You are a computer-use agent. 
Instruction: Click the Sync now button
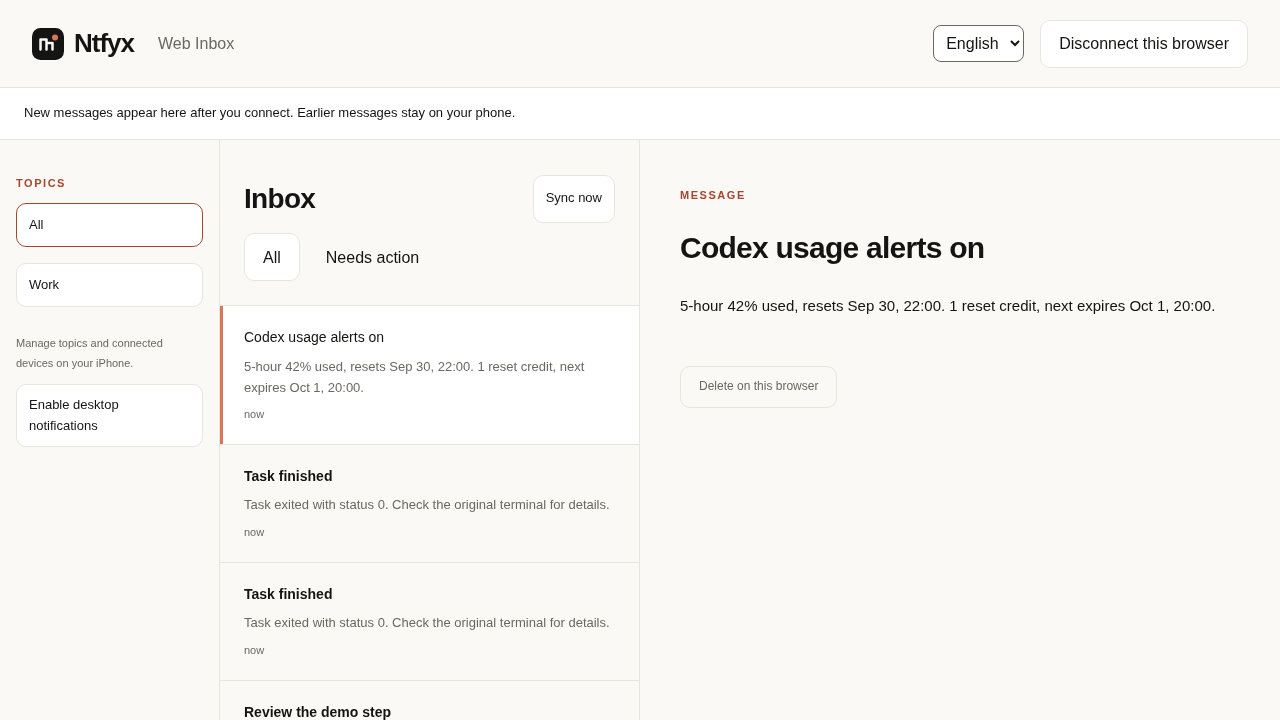click(574, 199)
